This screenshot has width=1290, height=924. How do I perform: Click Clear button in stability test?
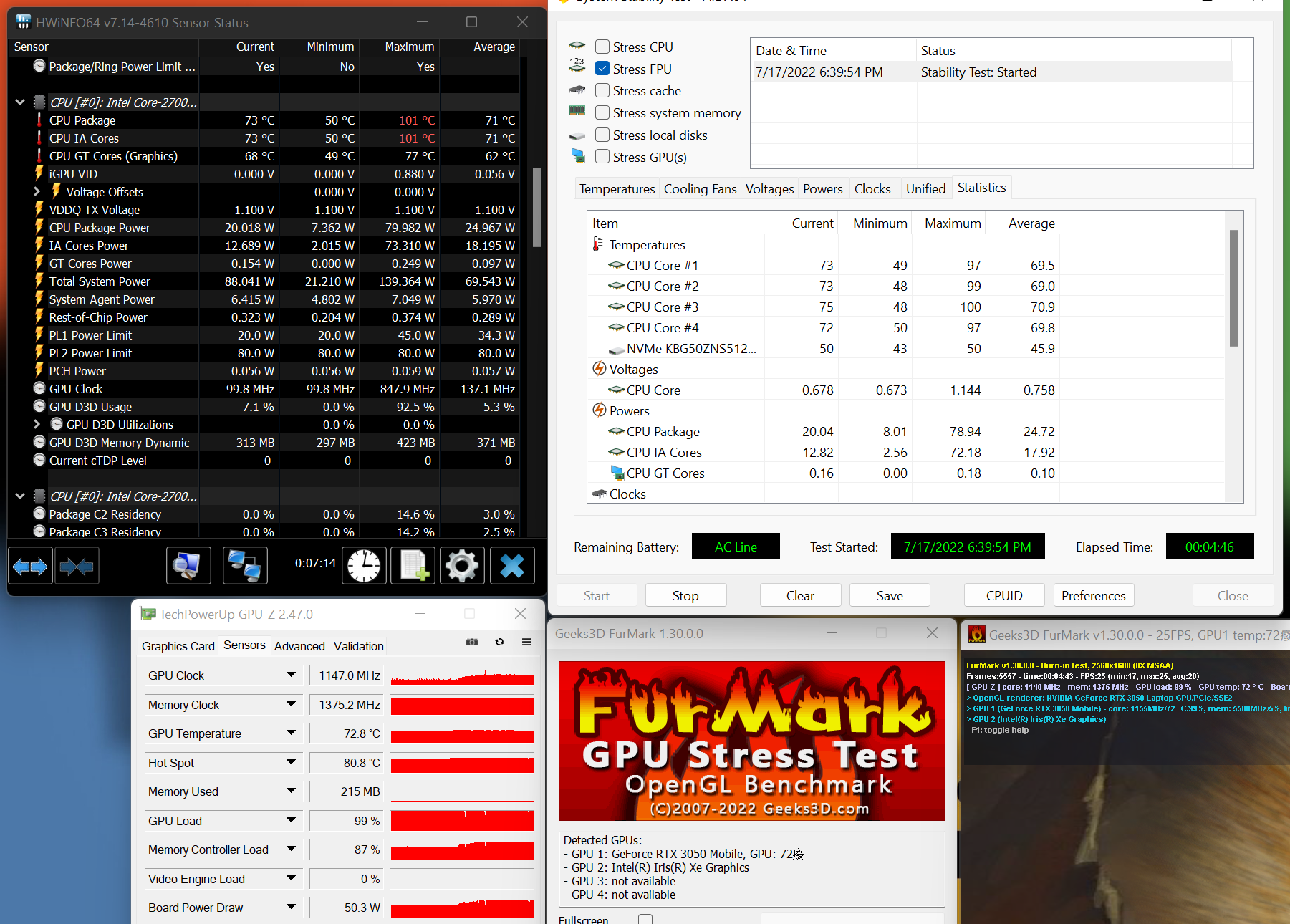(x=800, y=595)
